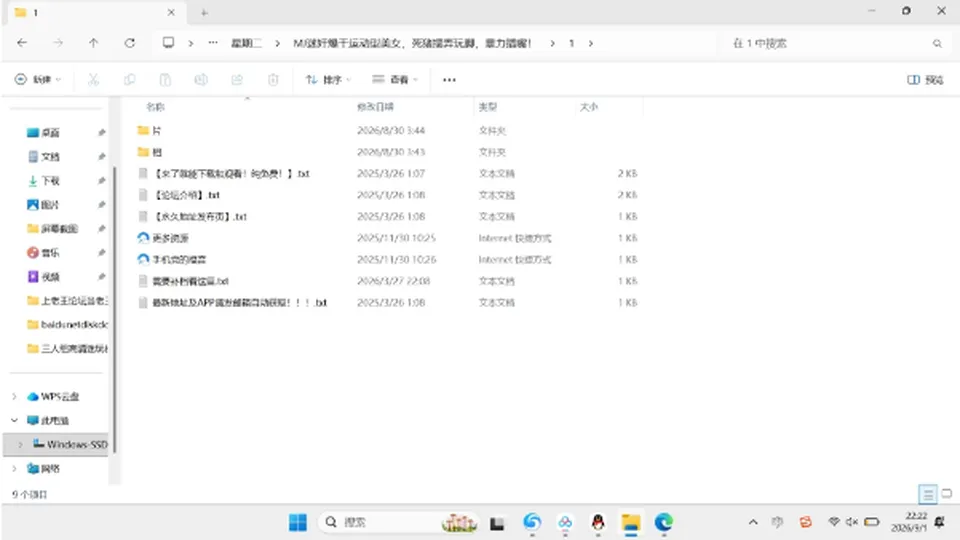
Task: Click the Delete trash icon
Action: pos(273,80)
